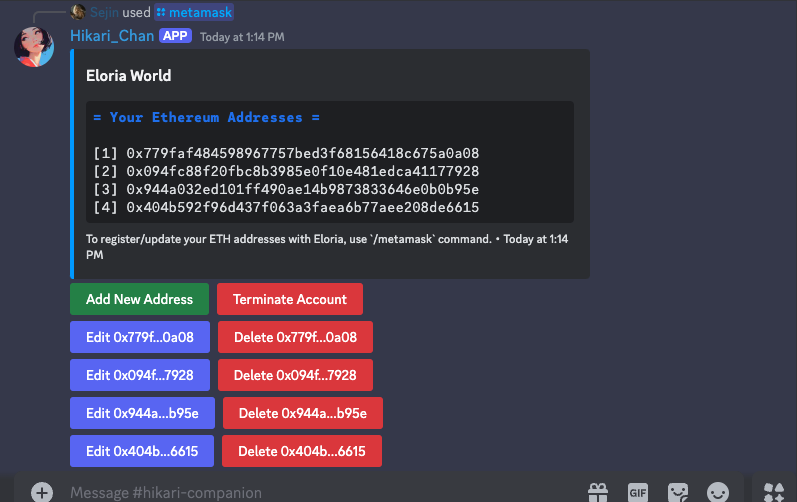Click address line [3] 0x944a032e...
Image resolution: width=797 pixels, height=502 pixels.
(286, 189)
